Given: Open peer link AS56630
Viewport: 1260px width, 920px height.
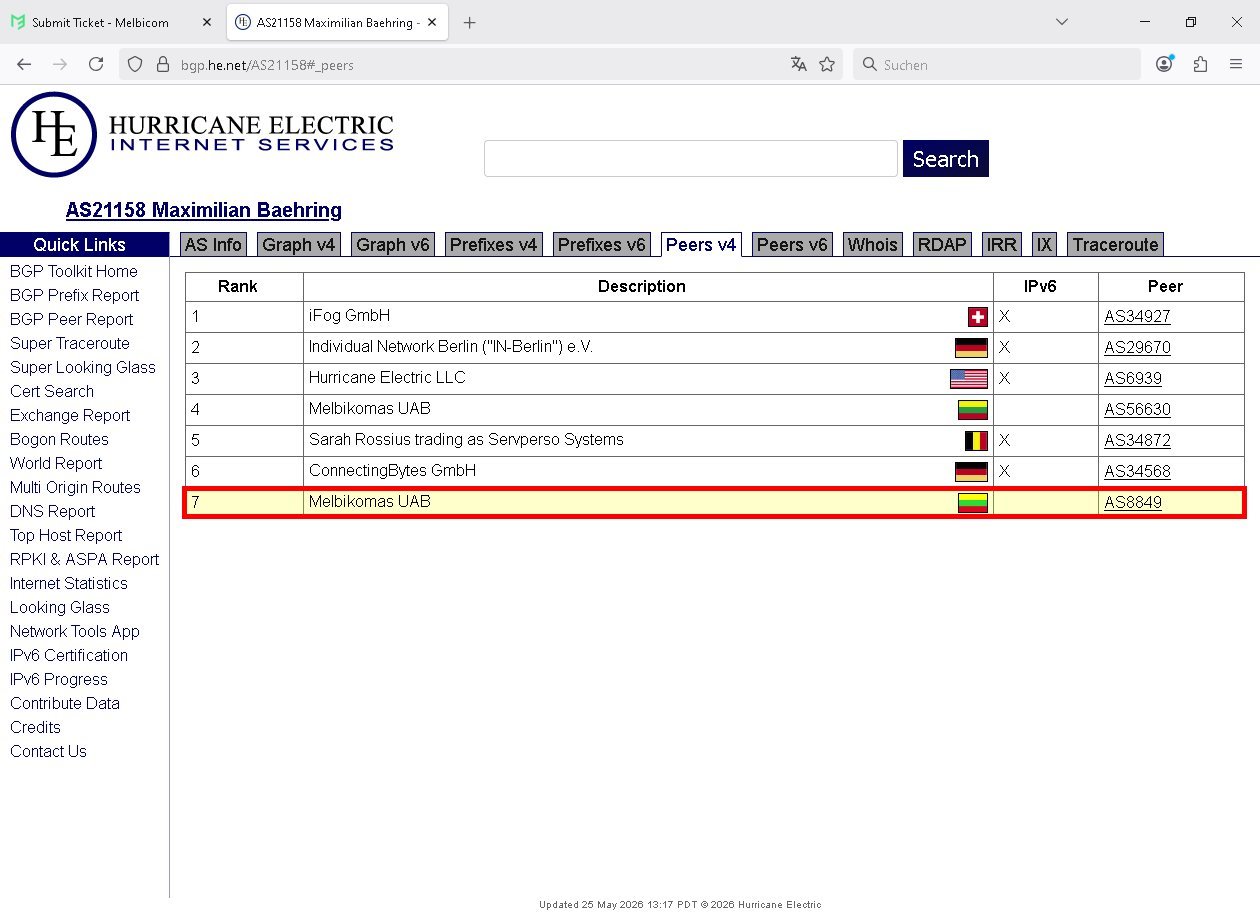Looking at the screenshot, I should (x=1137, y=410).
